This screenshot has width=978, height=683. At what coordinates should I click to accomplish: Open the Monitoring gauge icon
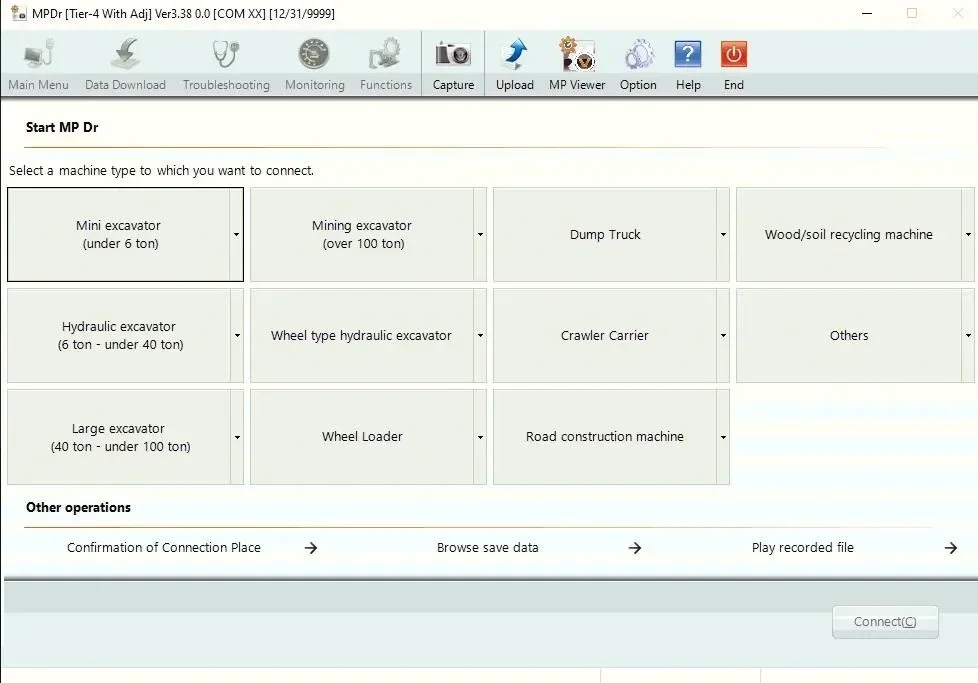tap(314, 55)
